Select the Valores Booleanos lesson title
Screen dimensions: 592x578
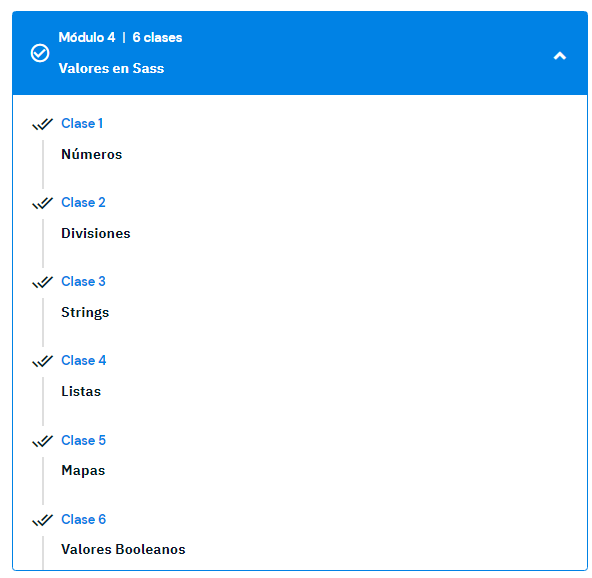pyautogui.click(x=123, y=549)
